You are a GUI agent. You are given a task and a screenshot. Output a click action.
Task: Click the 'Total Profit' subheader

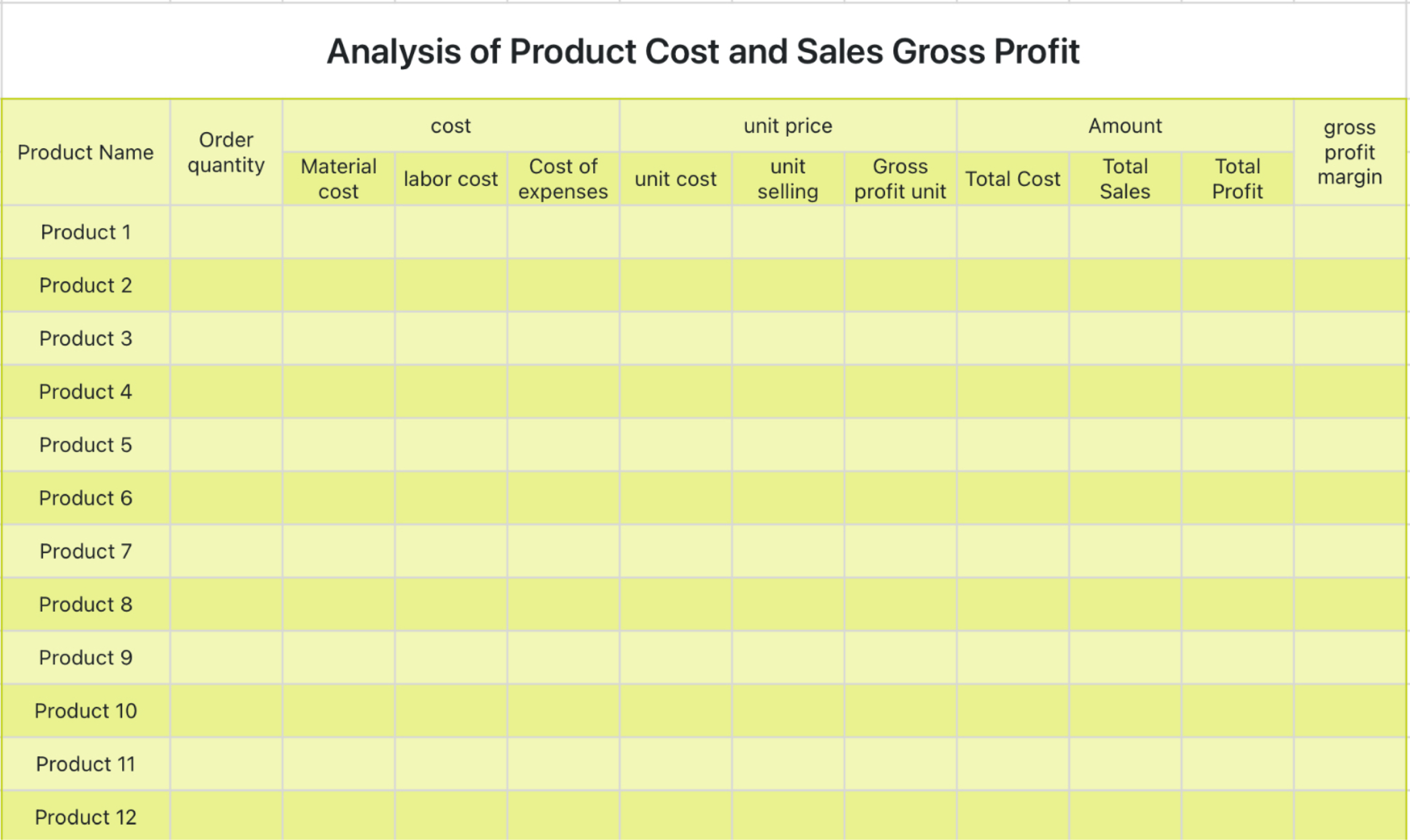click(x=1237, y=179)
